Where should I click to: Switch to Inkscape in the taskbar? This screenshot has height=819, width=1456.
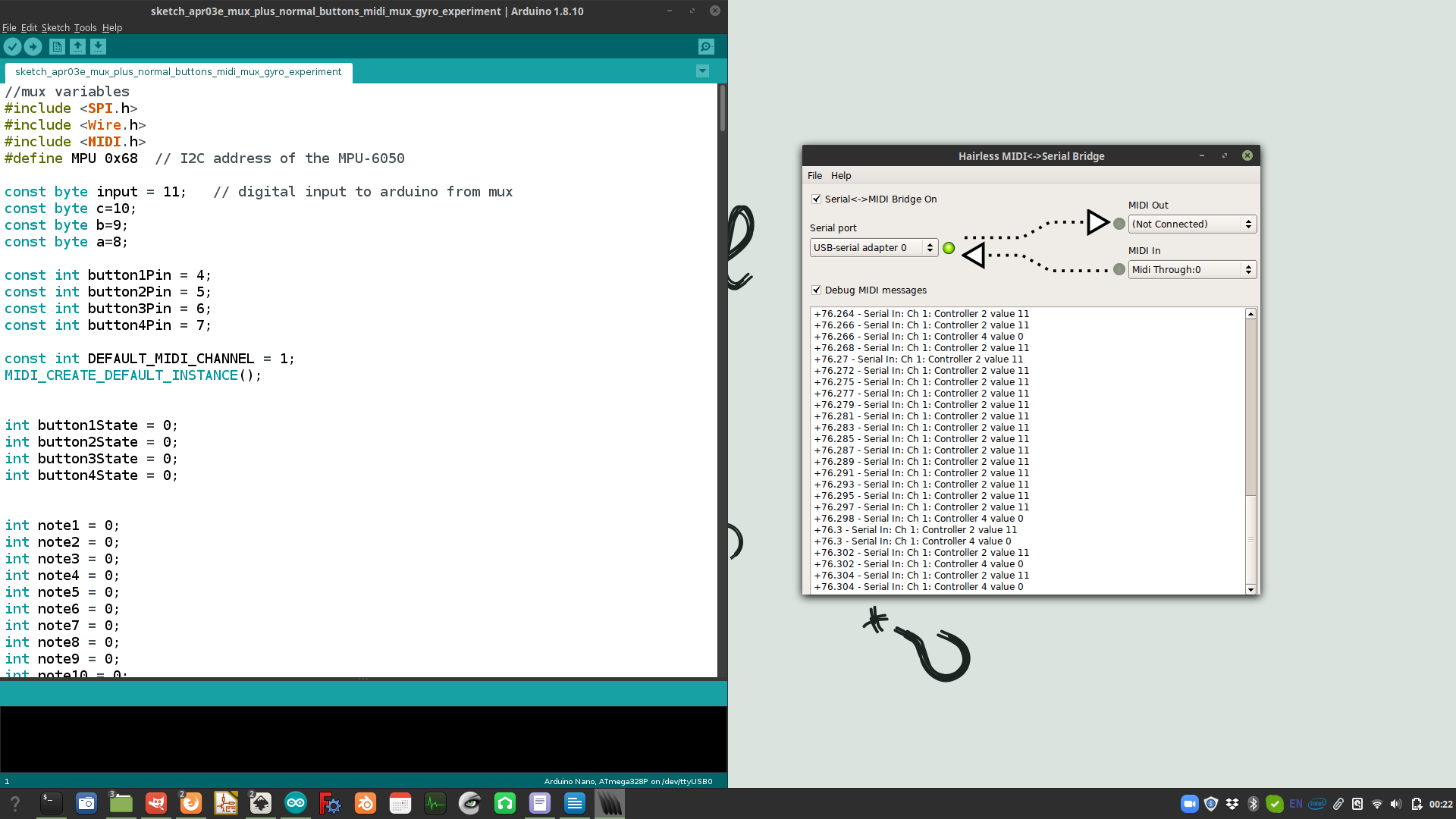(261, 803)
